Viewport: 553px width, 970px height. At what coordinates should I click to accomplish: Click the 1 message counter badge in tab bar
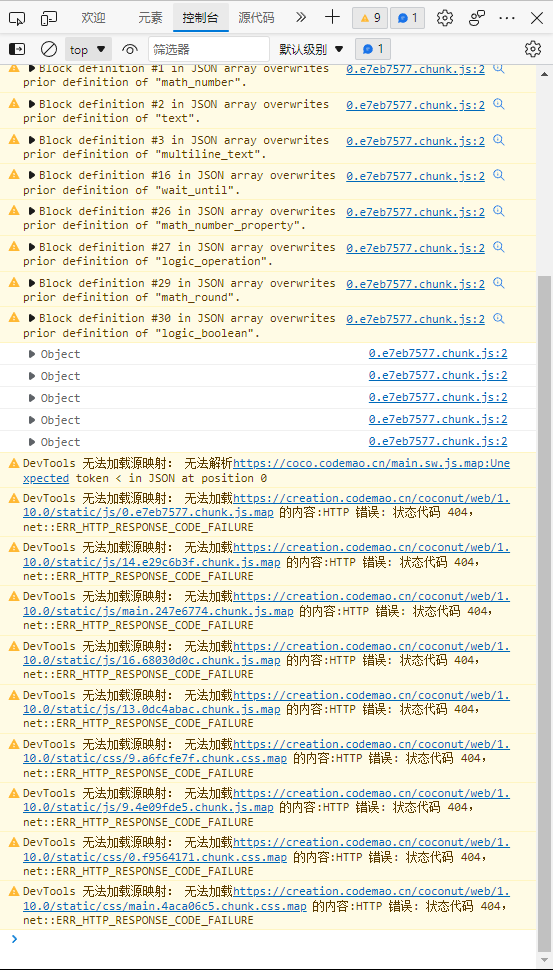[407, 18]
